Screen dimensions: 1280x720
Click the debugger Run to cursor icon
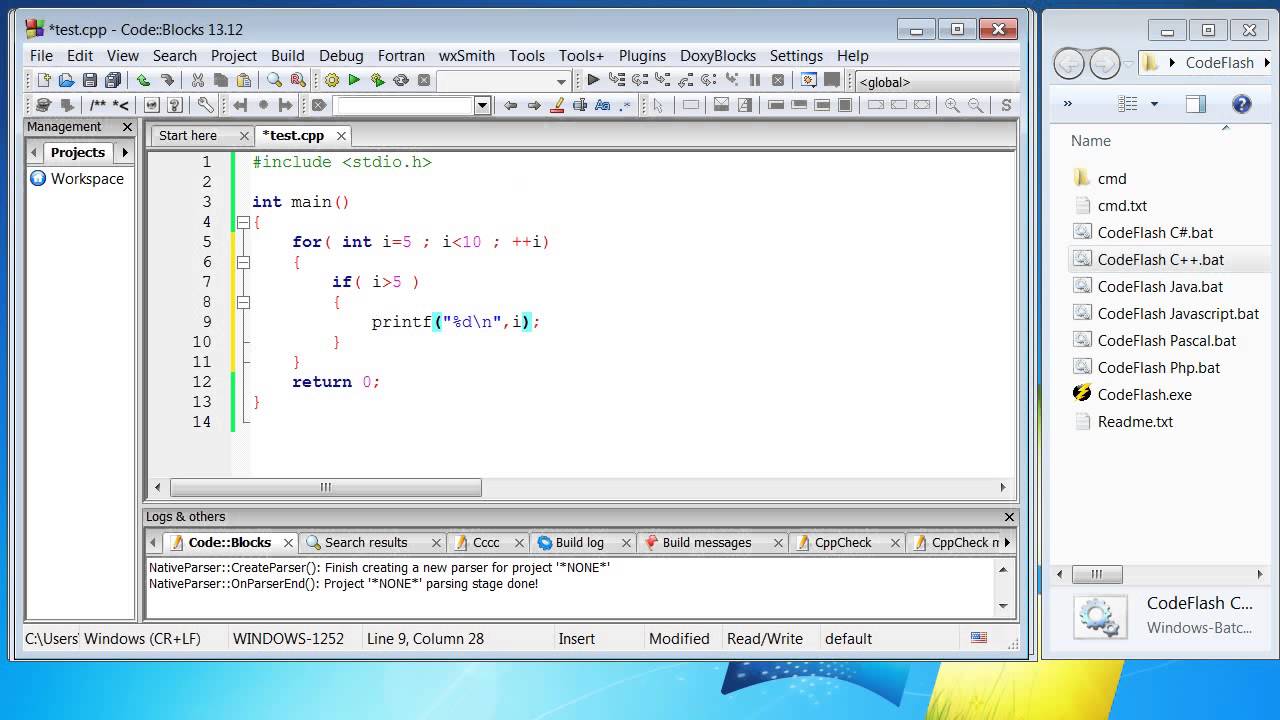[x=617, y=80]
